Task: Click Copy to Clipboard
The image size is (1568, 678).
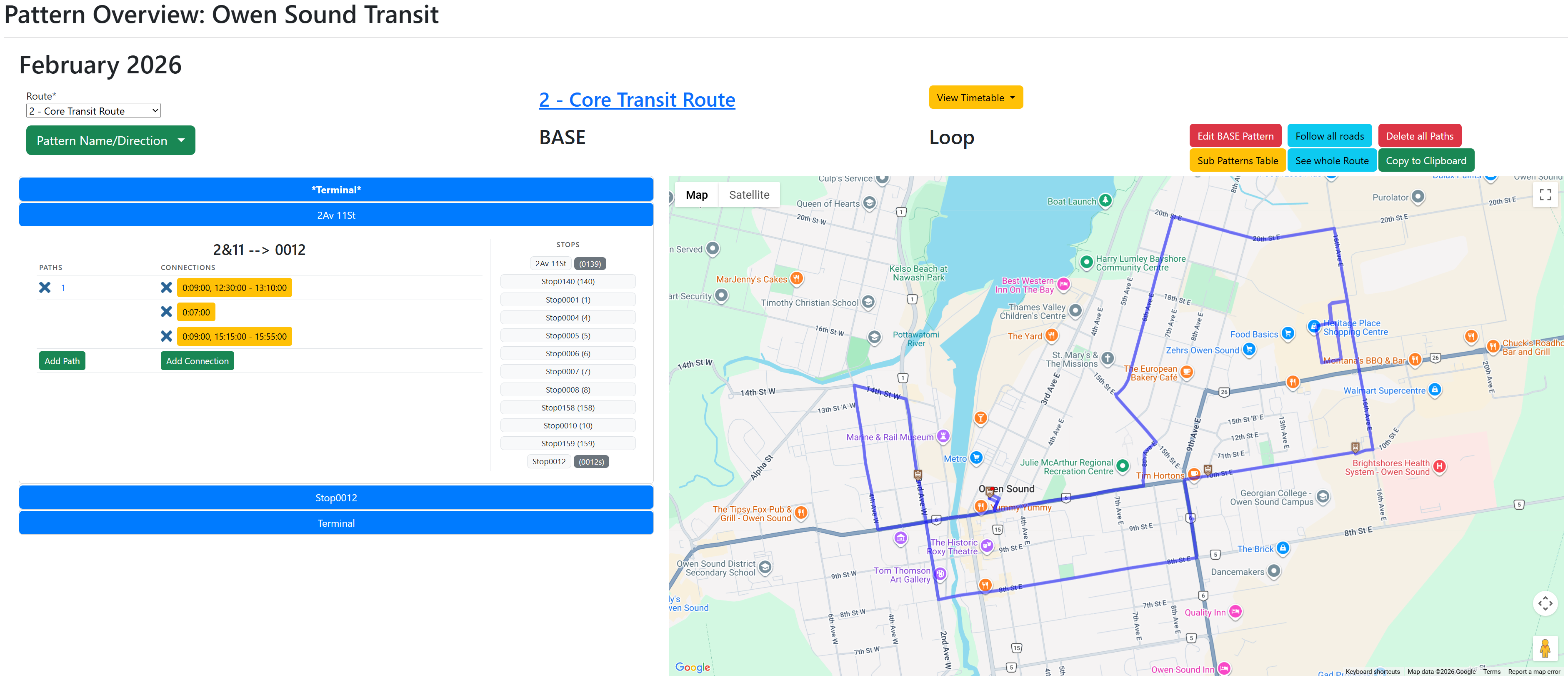Action: point(1426,160)
